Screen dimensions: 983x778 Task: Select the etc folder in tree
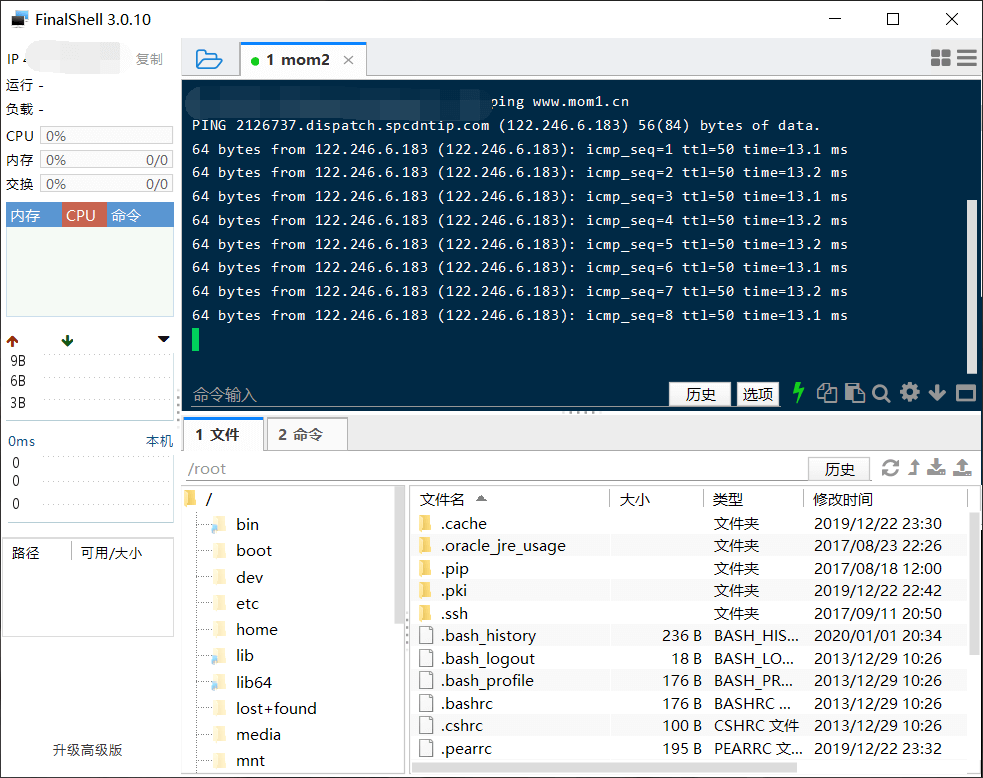[236, 604]
